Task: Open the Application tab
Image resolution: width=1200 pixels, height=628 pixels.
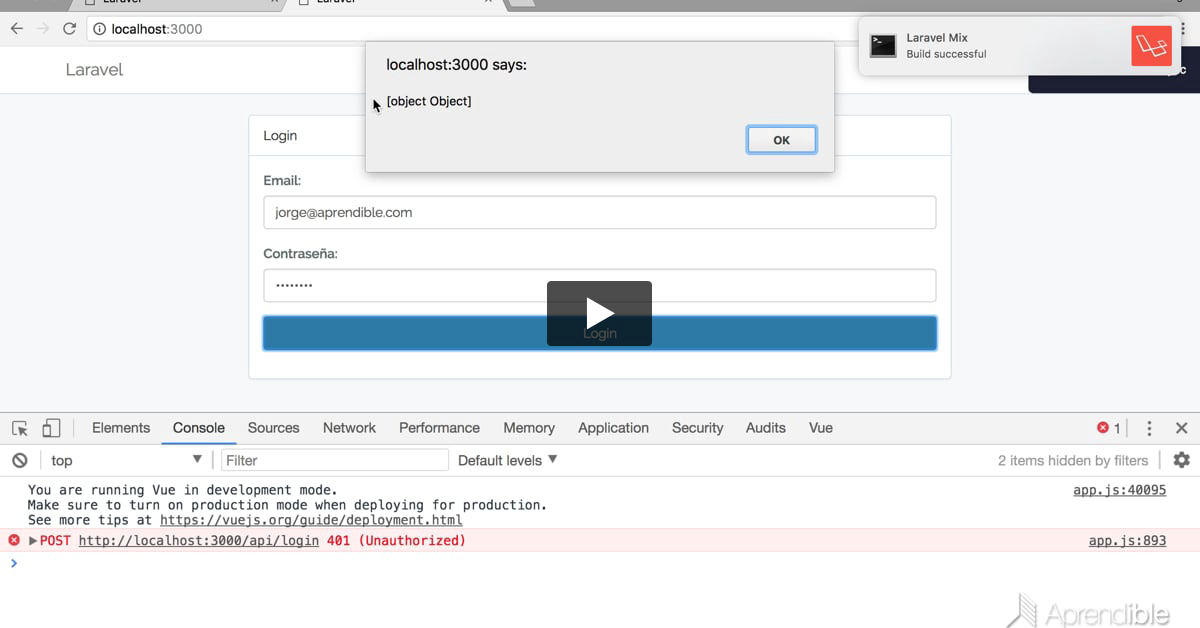Action: coord(613,428)
